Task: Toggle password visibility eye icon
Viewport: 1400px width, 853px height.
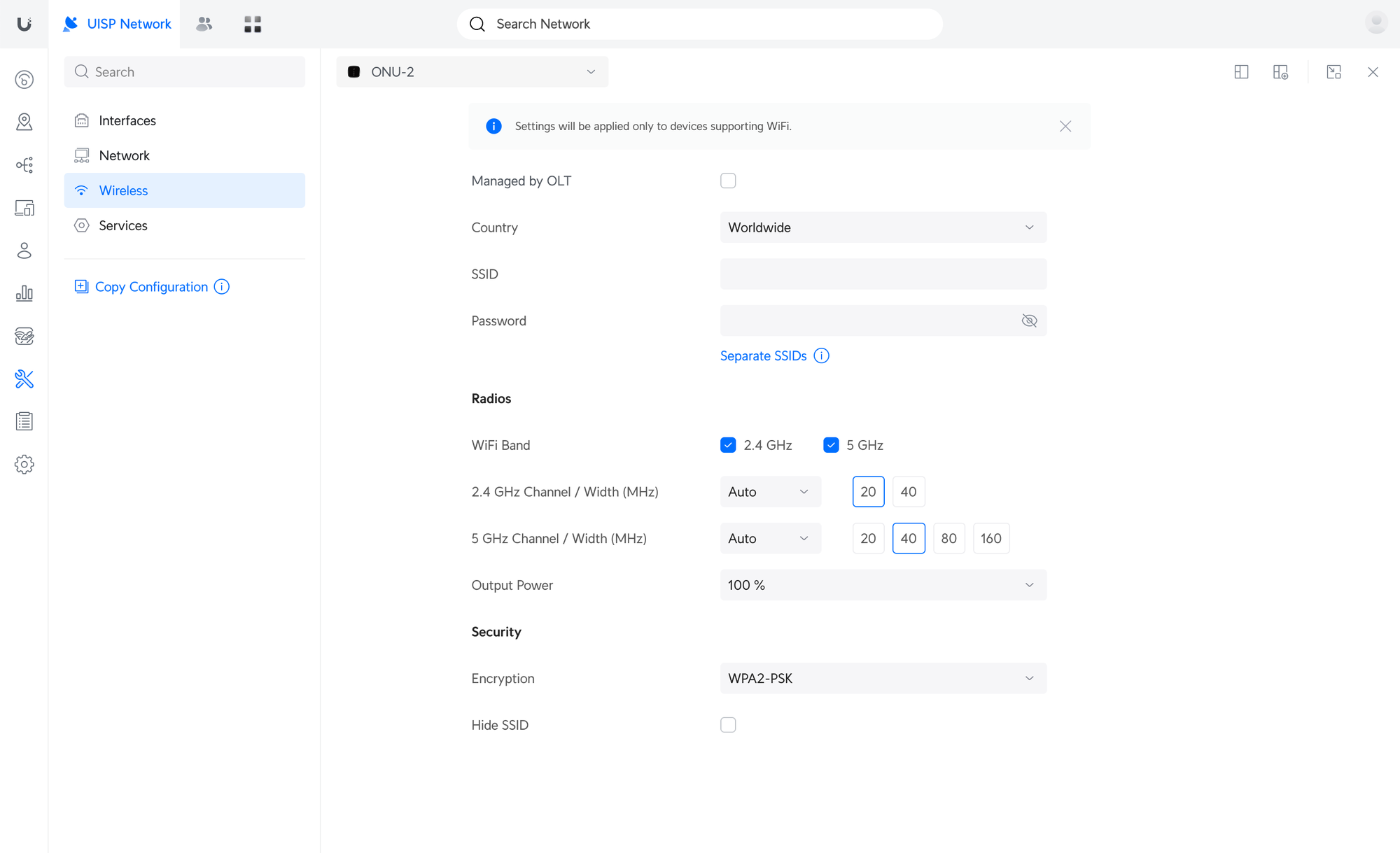Action: coord(1029,320)
